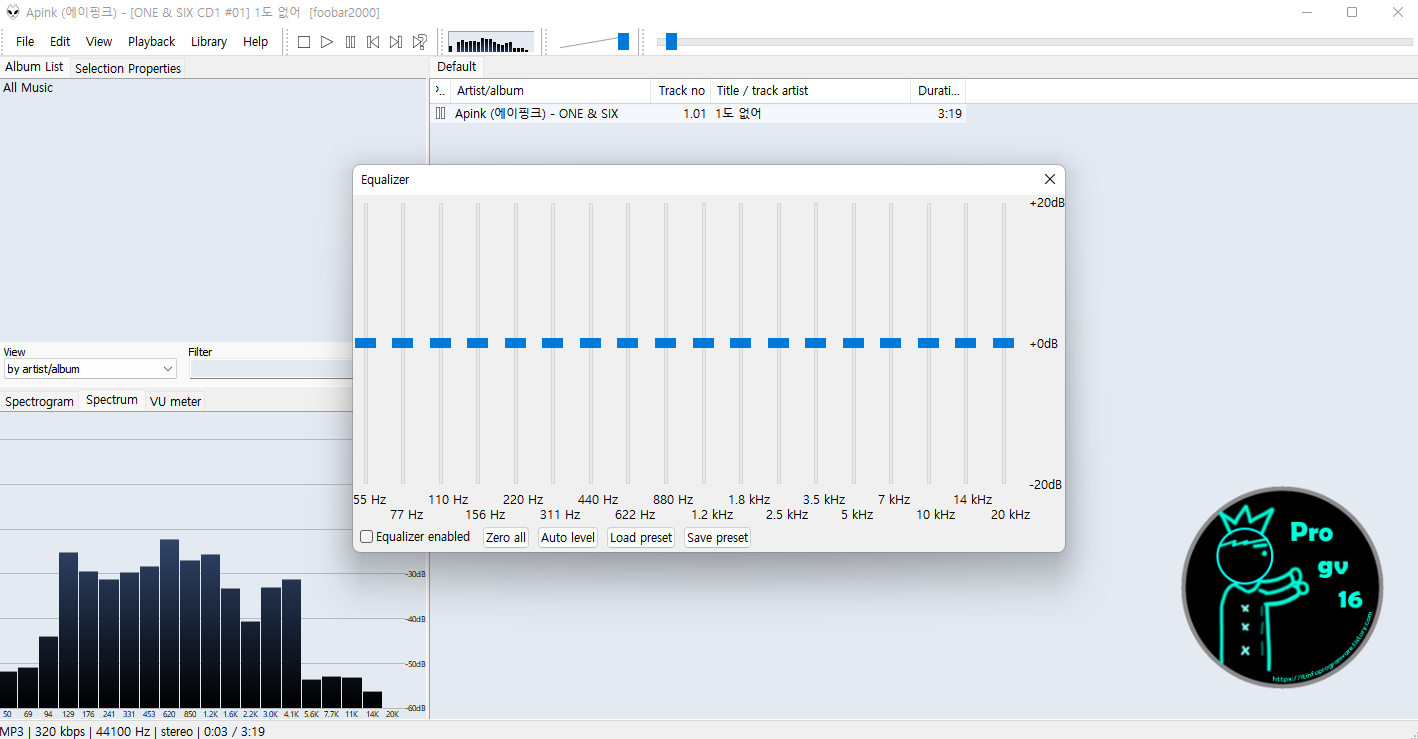Click the 'Title / track artist' column header
The height and width of the screenshot is (739, 1418).
click(x=810, y=91)
